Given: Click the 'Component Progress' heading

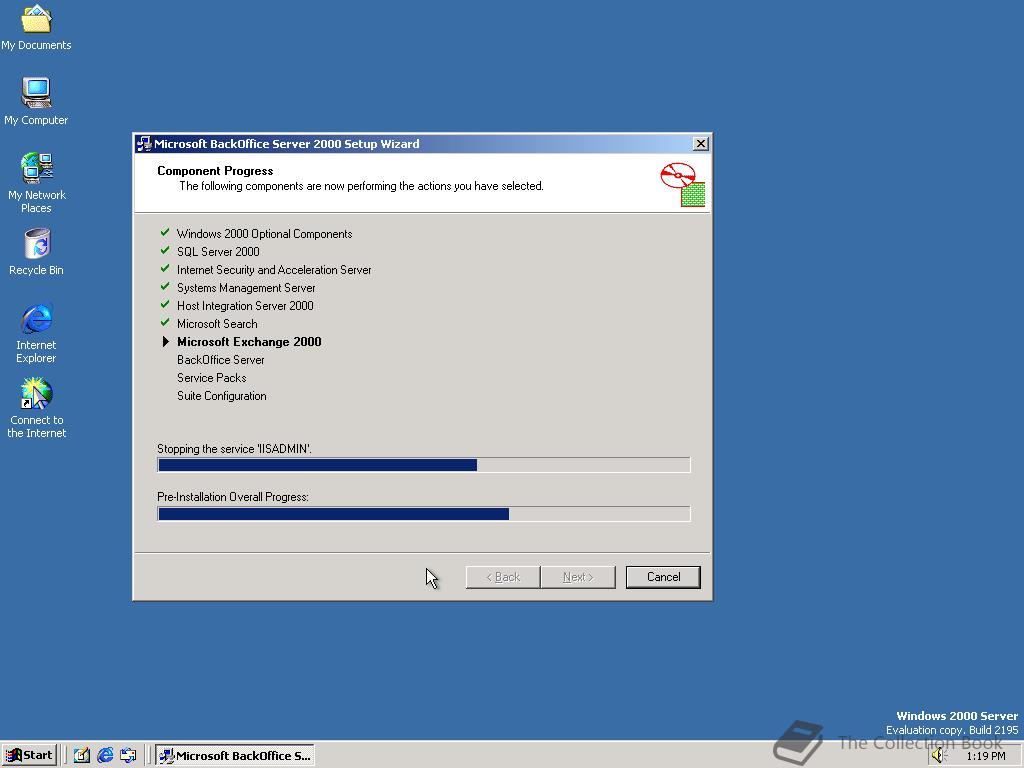Looking at the screenshot, I should pos(215,171).
